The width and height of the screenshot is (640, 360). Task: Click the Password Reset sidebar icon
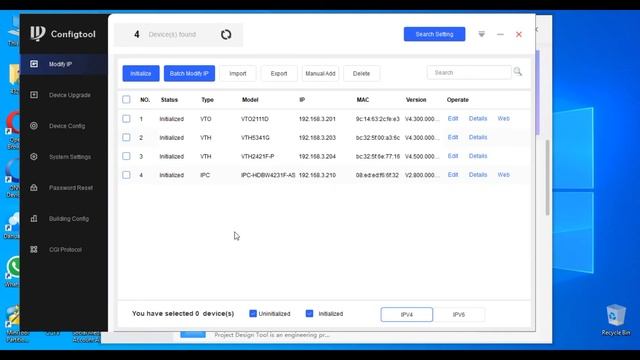click(x=34, y=188)
